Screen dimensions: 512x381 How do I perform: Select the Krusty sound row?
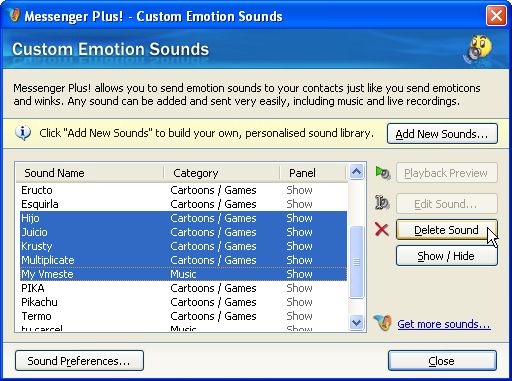point(183,246)
